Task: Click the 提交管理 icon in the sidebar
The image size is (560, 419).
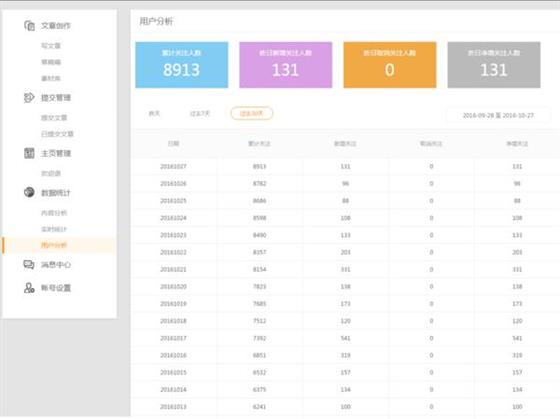Action: point(29,98)
